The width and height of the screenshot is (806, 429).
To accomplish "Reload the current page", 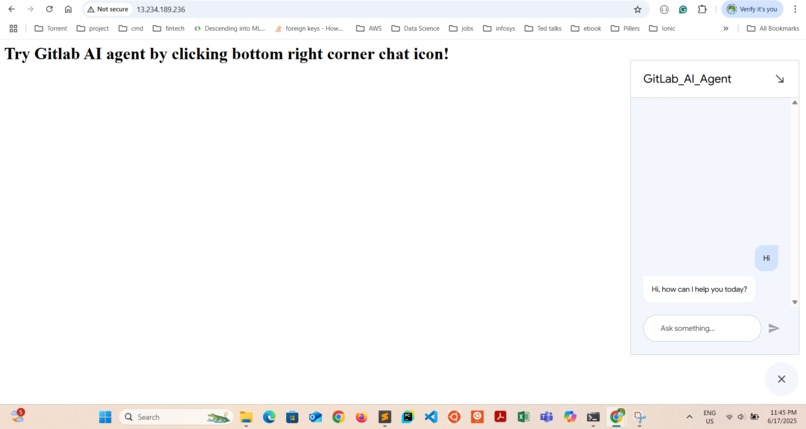I will tap(49, 9).
